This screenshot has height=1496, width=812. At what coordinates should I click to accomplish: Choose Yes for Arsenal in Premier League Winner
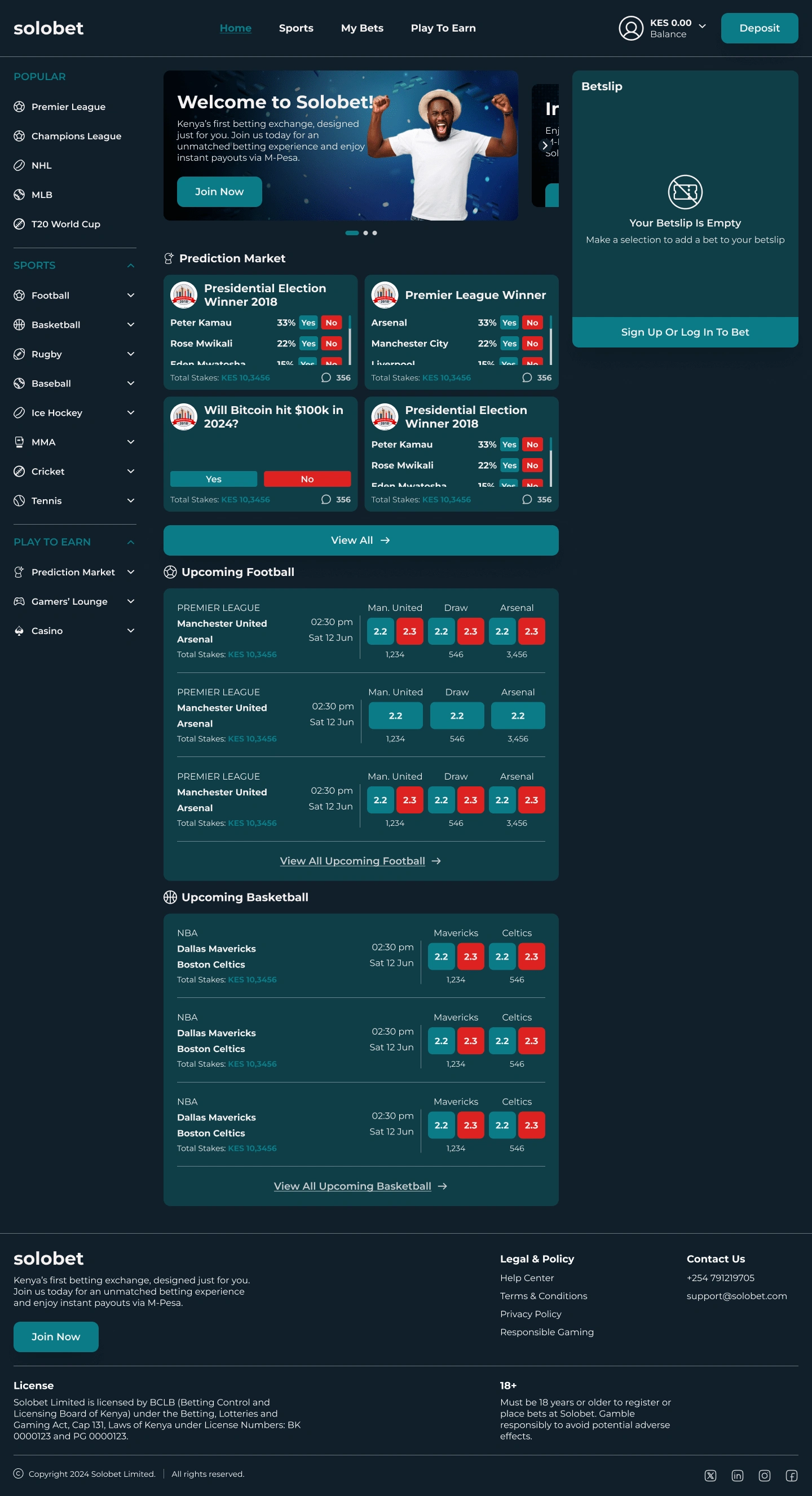pyautogui.click(x=509, y=323)
